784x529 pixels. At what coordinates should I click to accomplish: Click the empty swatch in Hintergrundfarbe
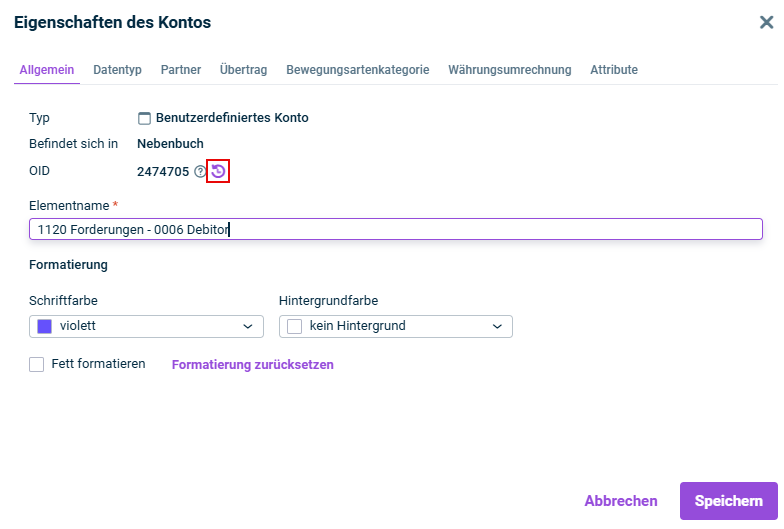[294, 326]
